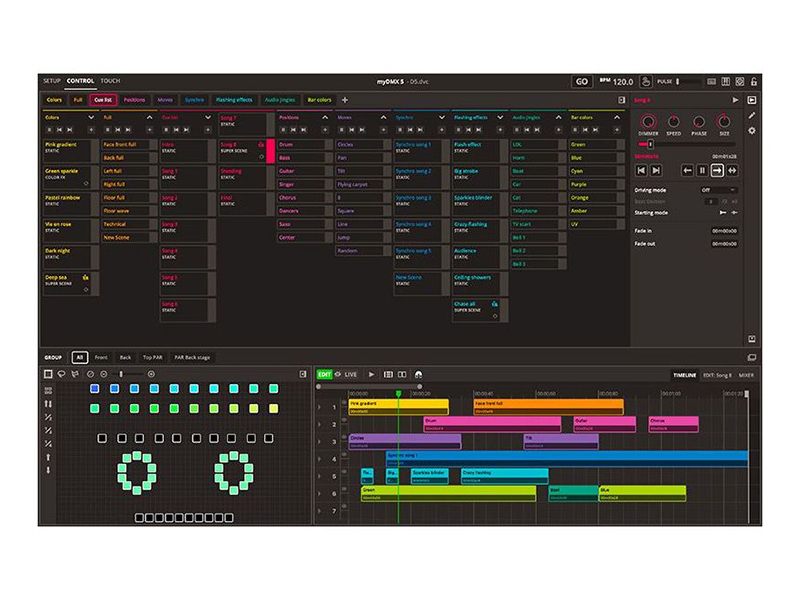Image resolution: width=800 pixels, height=600 pixels.
Task: Open the Driving mode dropdown set to Off
Action: 719,190
